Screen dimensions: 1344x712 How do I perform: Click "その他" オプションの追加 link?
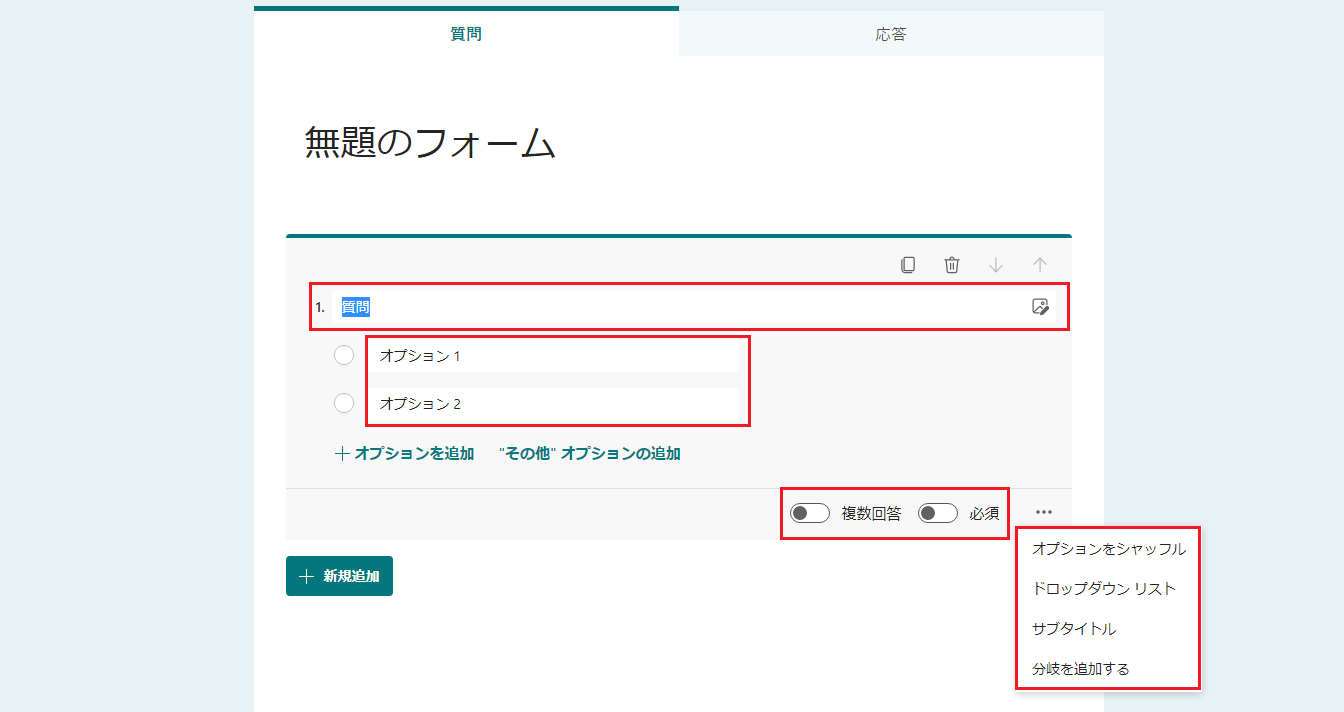tap(590, 453)
